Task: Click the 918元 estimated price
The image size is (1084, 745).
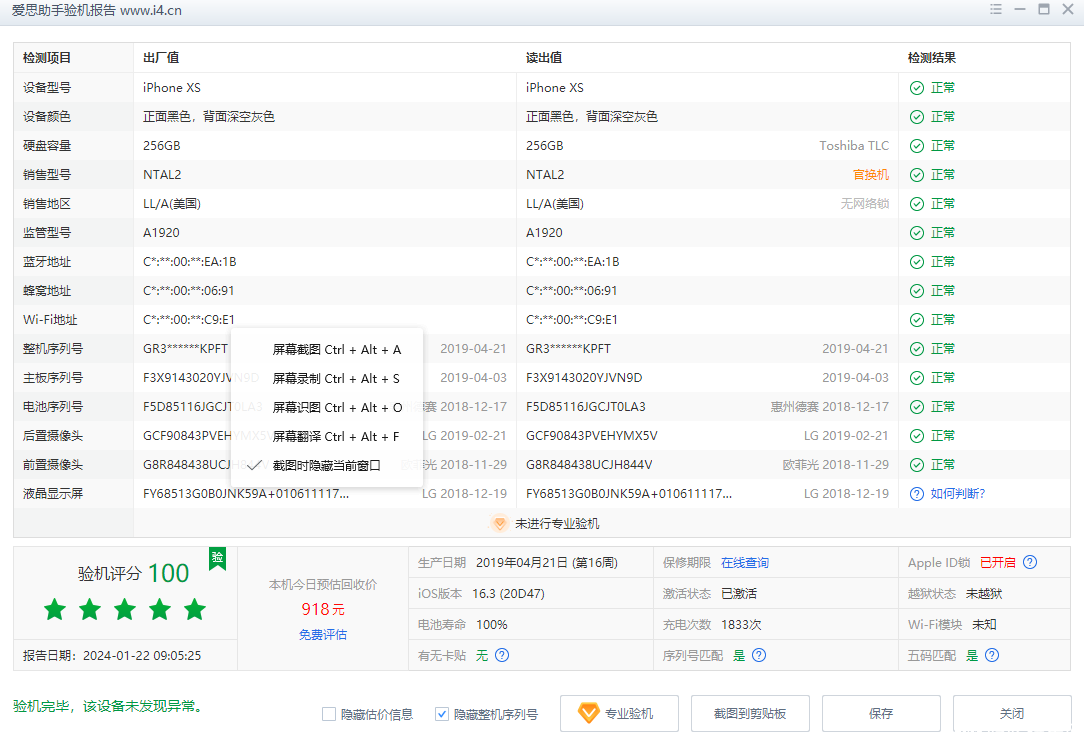Action: pos(323,609)
